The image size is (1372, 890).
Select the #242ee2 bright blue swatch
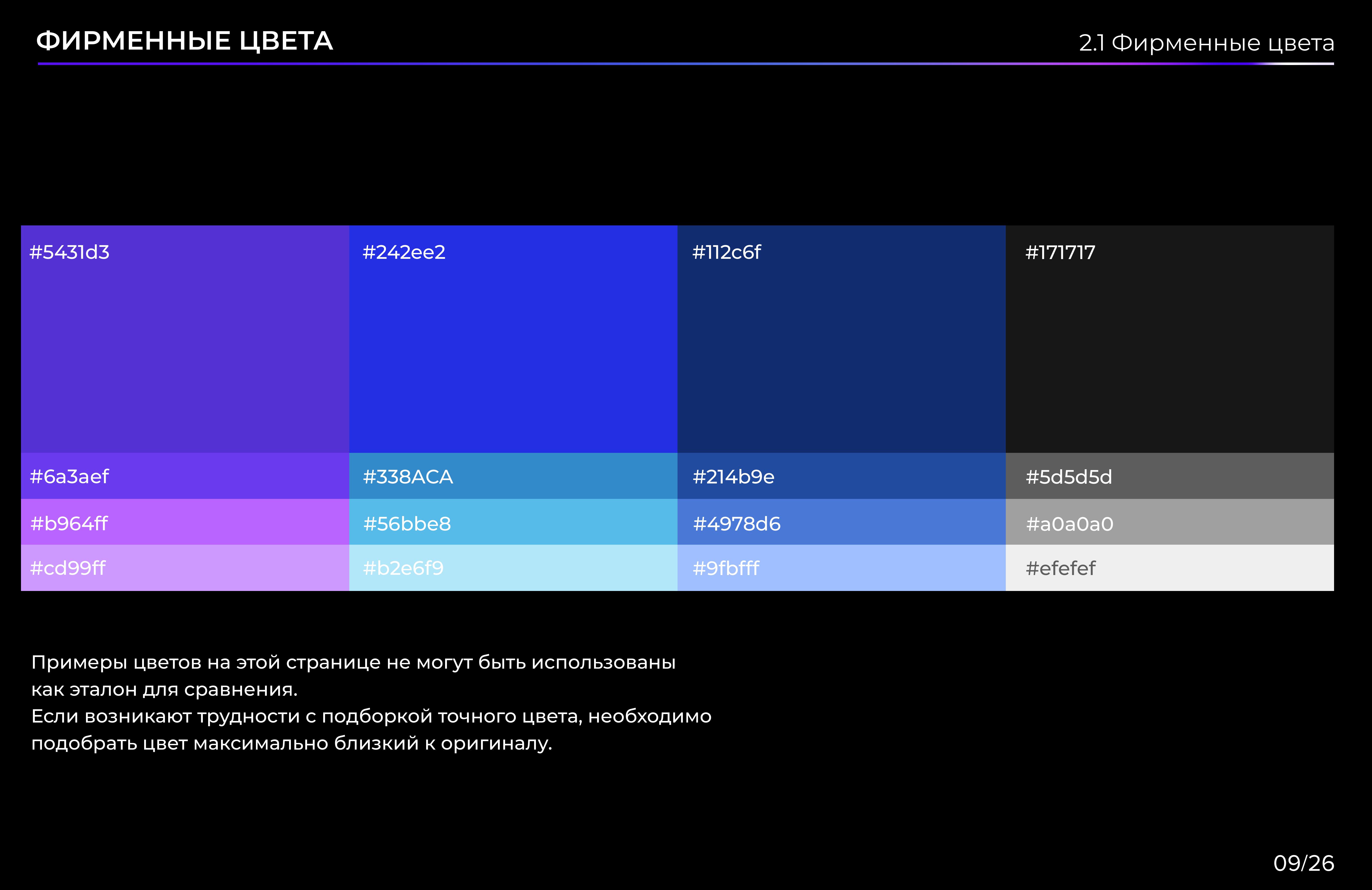pyautogui.click(x=513, y=339)
